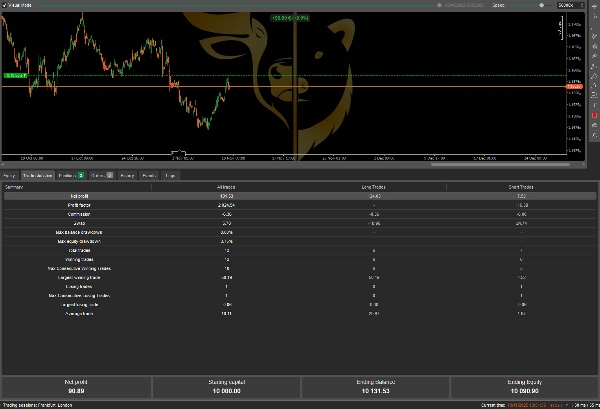
Task: Click the green position label on chart
Action: coord(15,75)
